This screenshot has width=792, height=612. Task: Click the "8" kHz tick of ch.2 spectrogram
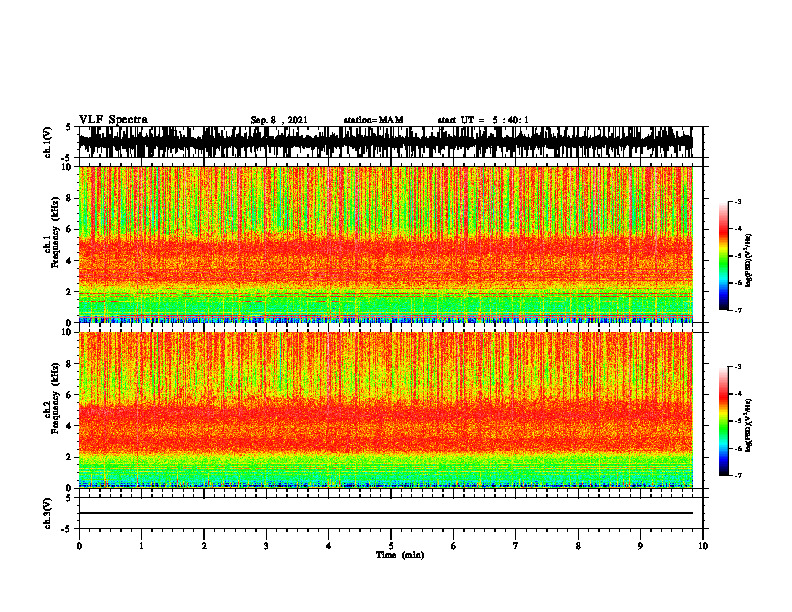(x=70, y=364)
